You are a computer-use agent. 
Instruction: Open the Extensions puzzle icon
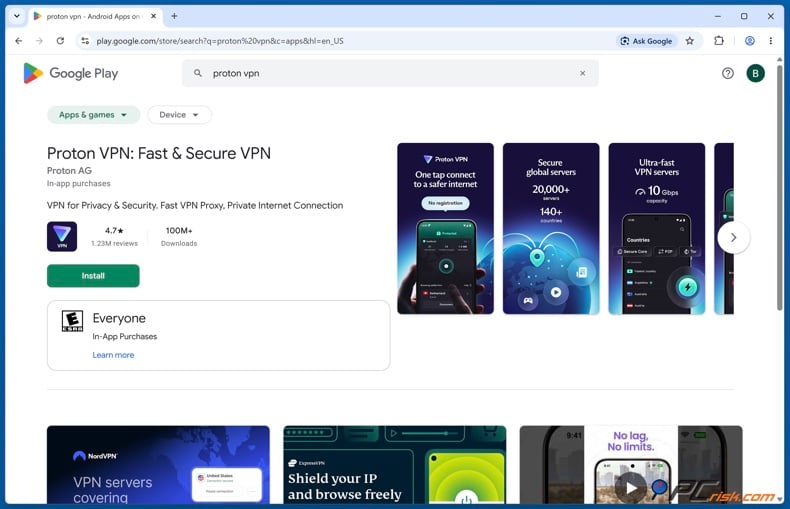pyautogui.click(x=719, y=41)
